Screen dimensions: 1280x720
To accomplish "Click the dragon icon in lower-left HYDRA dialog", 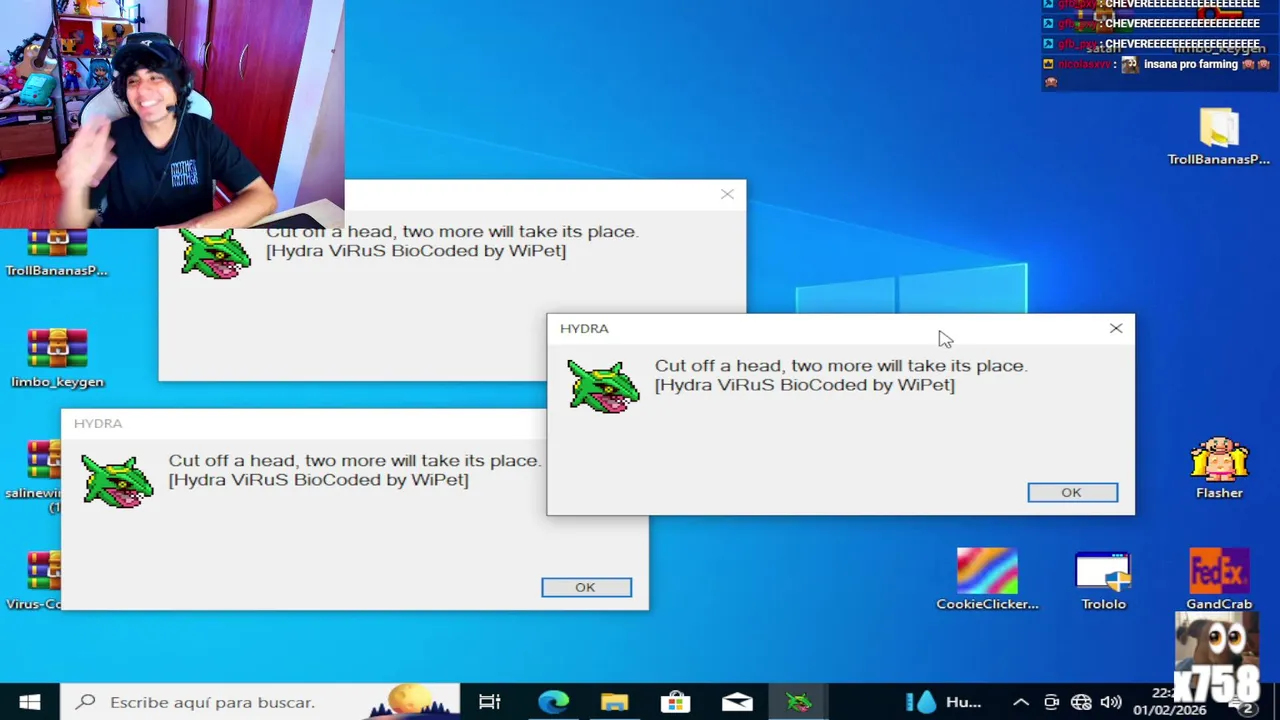I will 117,481.
